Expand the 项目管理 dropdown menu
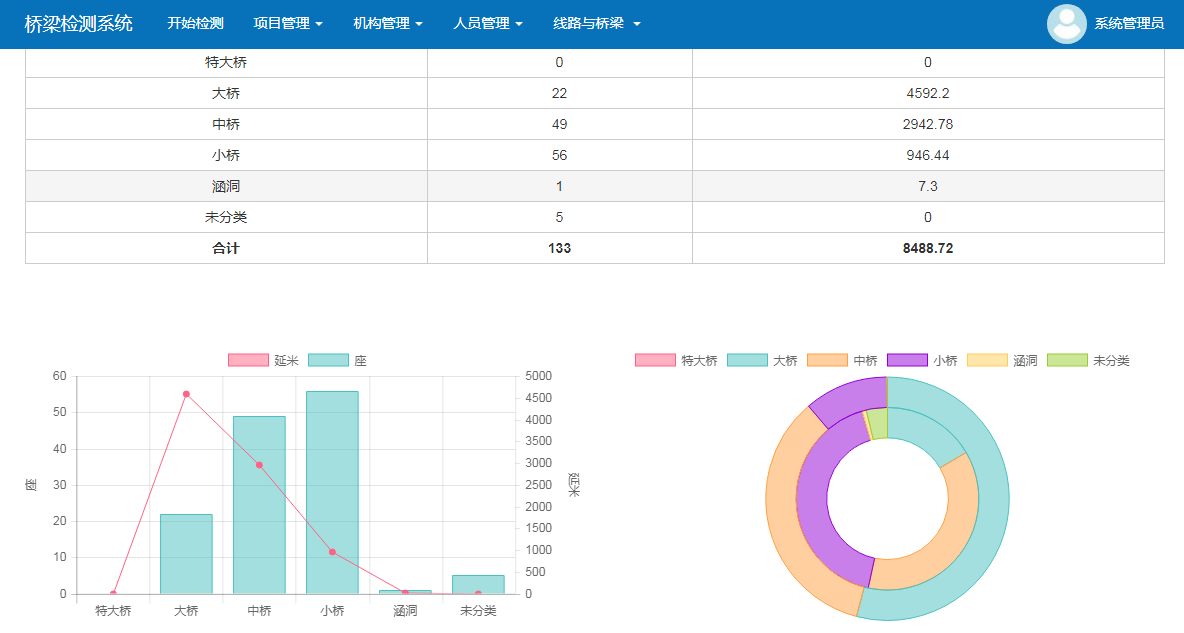Screen dimensions: 1184x633 (x=288, y=23)
